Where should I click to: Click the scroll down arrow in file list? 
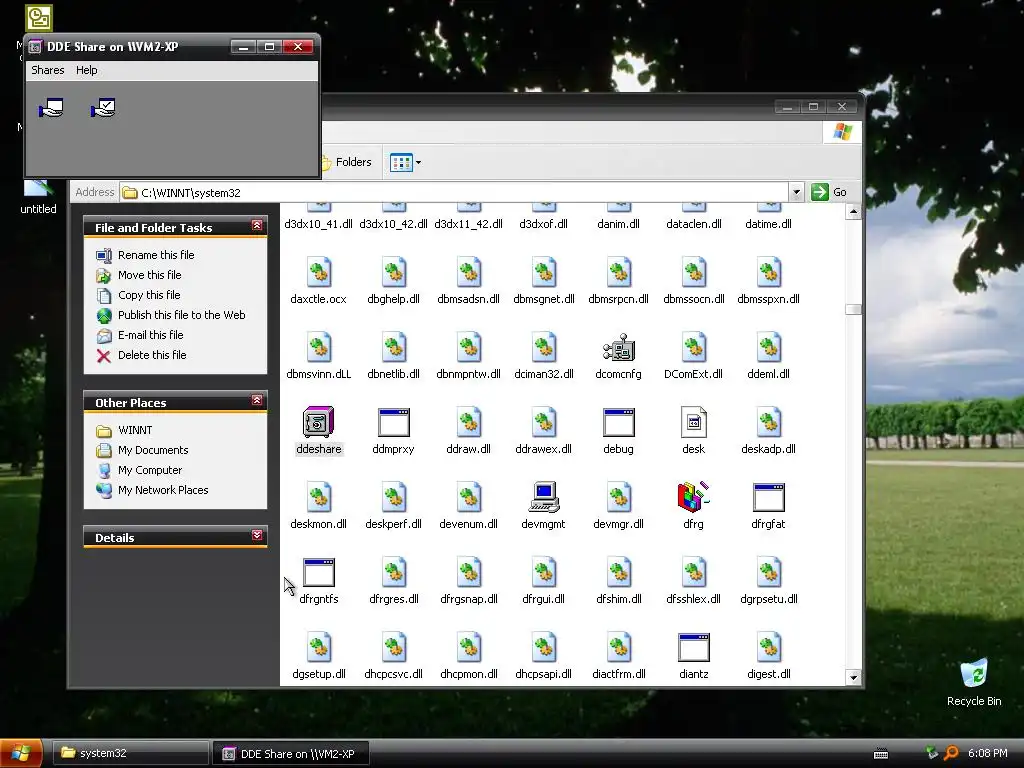853,677
